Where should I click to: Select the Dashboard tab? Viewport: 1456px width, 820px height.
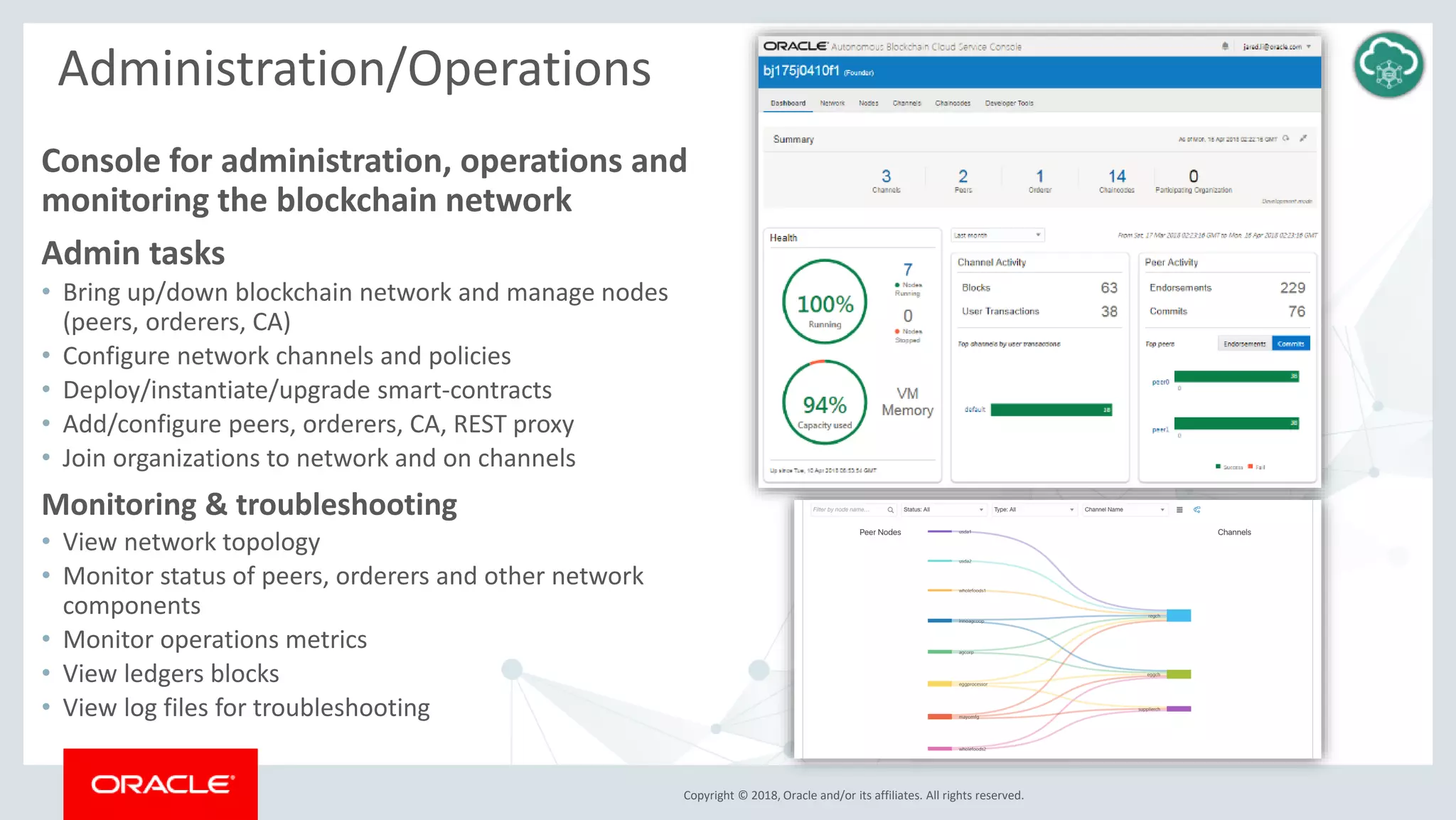coord(788,103)
